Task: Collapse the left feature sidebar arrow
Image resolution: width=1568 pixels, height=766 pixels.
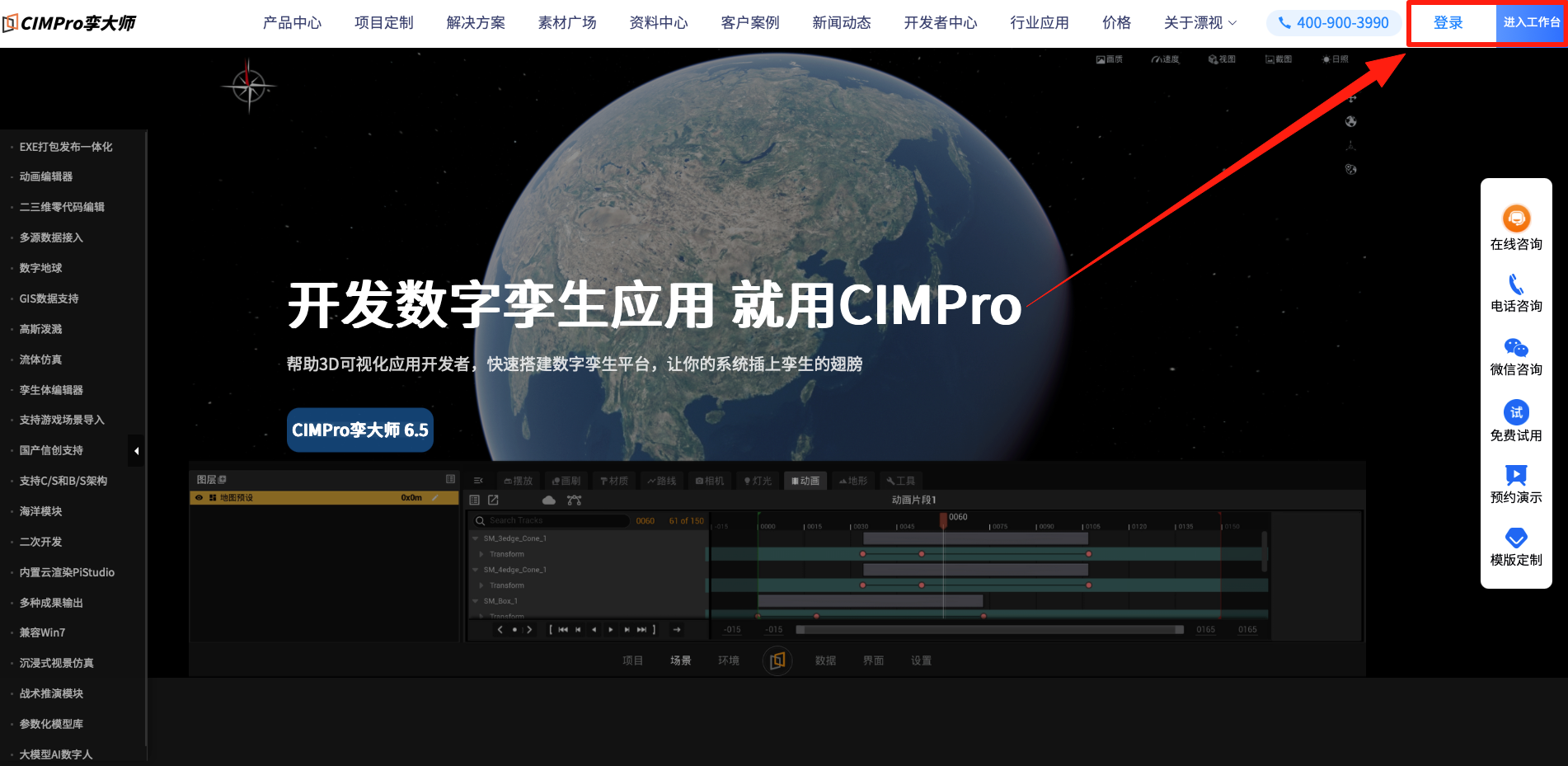Action: tap(136, 451)
